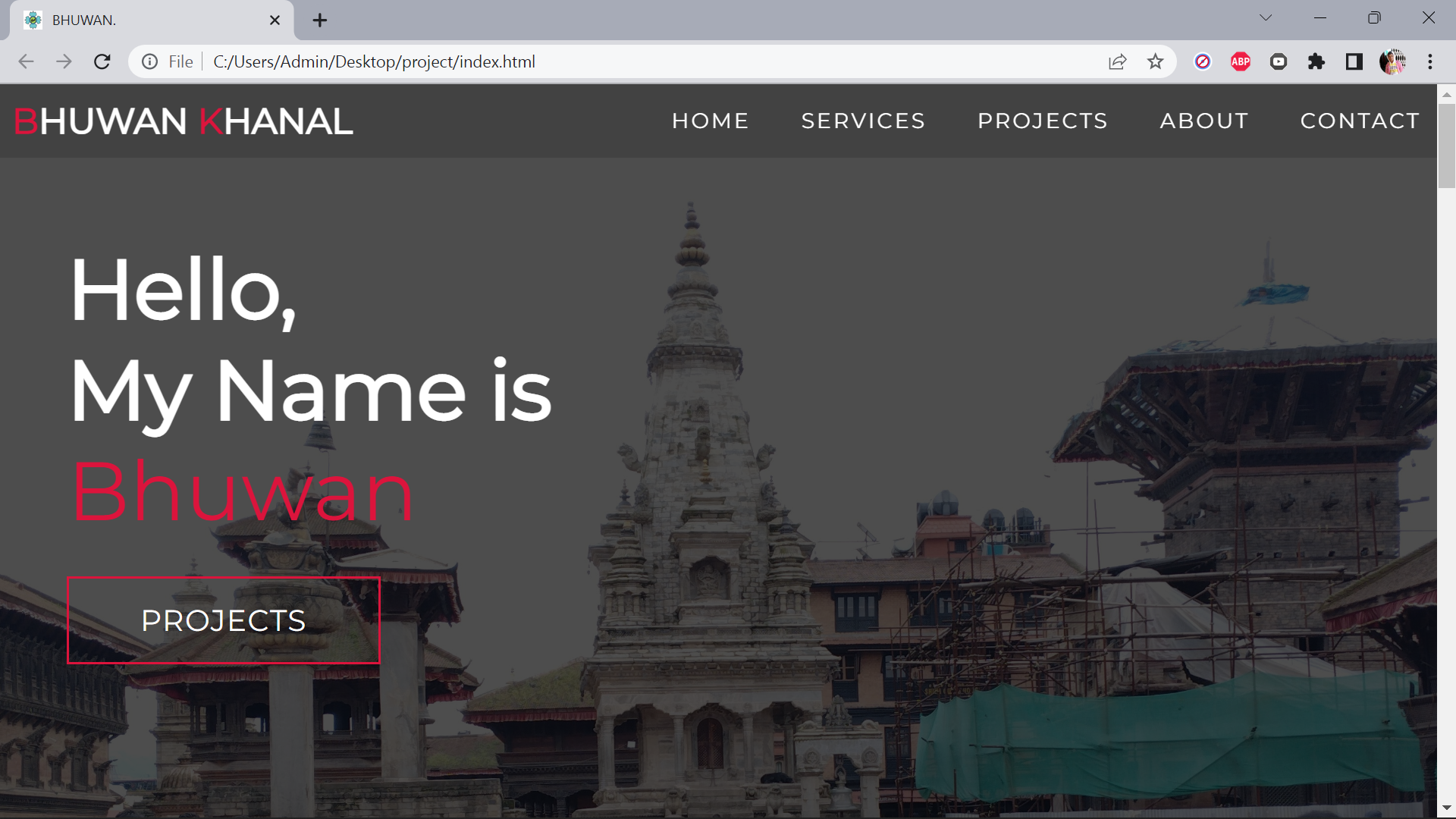Image resolution: width=1456 pixels, height=819 pixels.
Task: Close the BHUWAN. tab
Action: [x=275, y=20]
